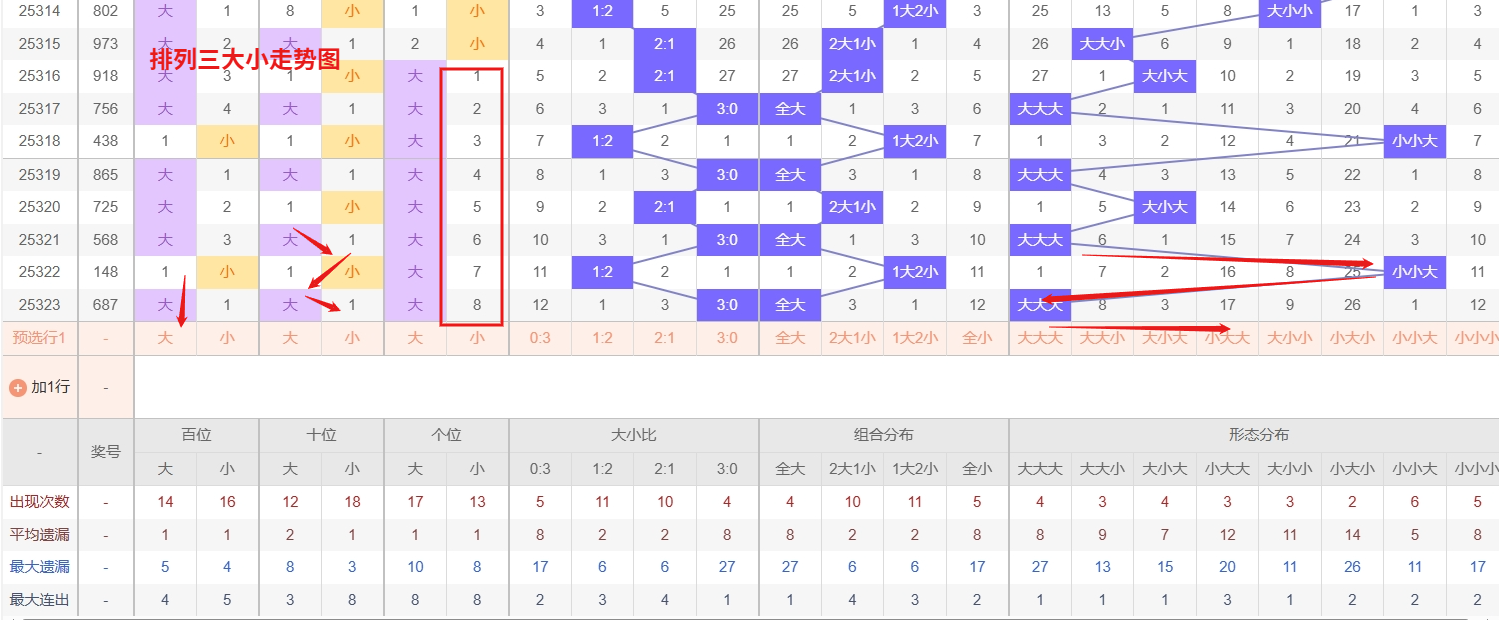Choose 大小大 in the 预选行1 row
This screenshot has height=620, width=1499.
coord(1165,338)
